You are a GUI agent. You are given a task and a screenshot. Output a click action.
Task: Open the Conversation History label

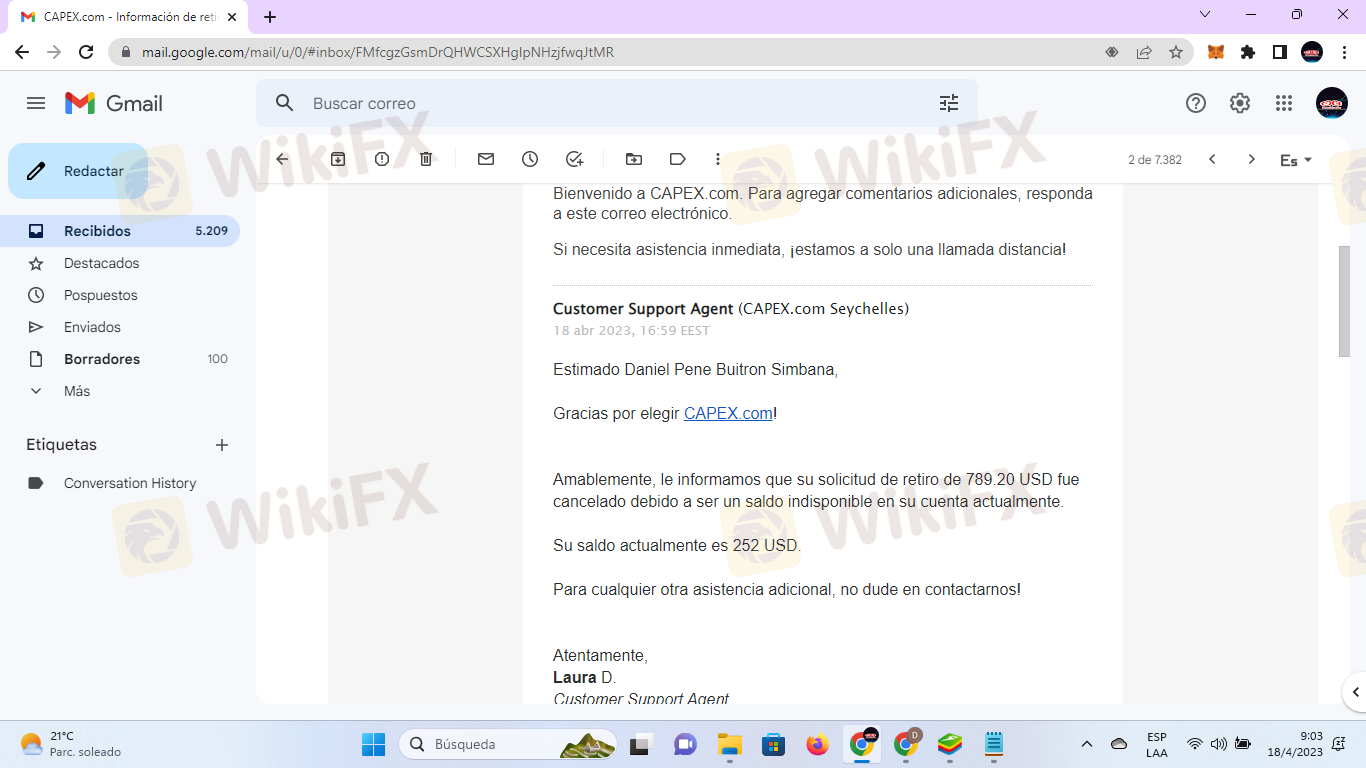pyautogui.click(x=120, y=483)
